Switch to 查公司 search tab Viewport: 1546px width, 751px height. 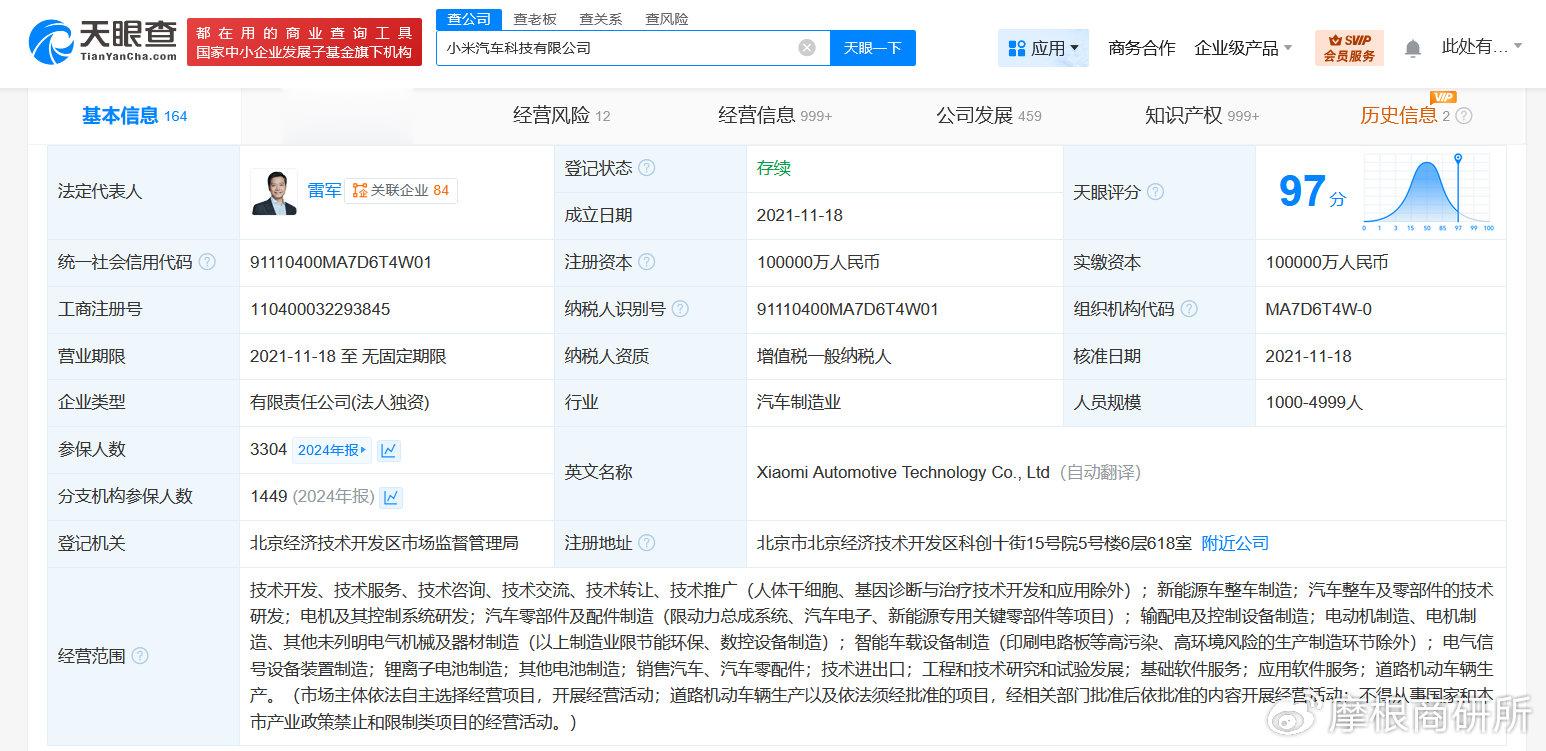469,19
